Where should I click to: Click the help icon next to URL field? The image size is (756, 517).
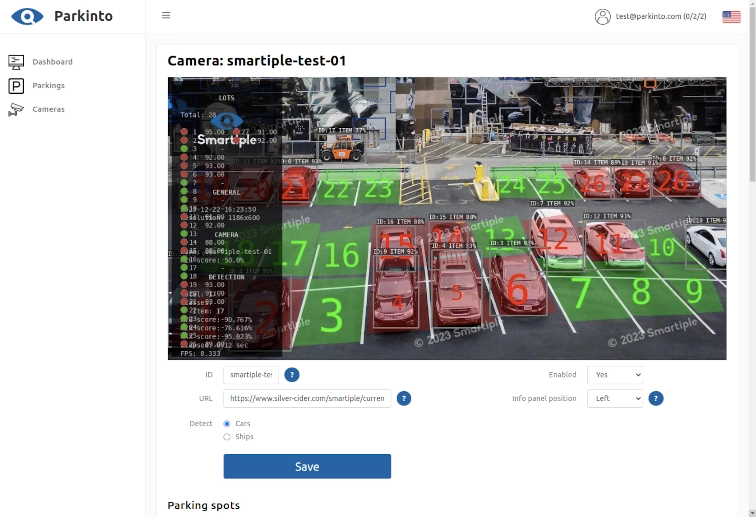[x=404, y=398]
